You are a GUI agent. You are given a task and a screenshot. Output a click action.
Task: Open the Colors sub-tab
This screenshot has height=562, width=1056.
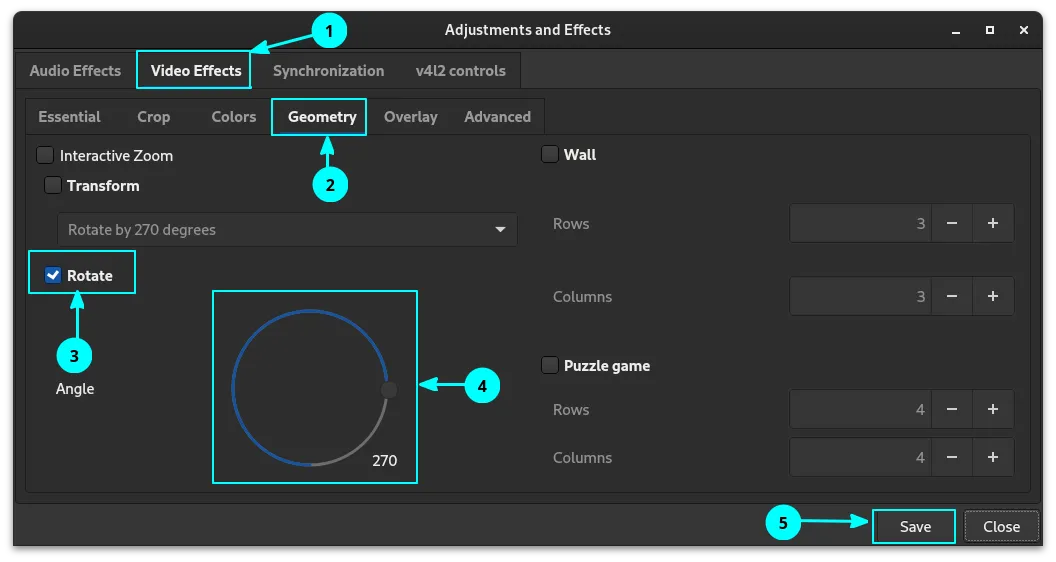[x=234, y=117]
